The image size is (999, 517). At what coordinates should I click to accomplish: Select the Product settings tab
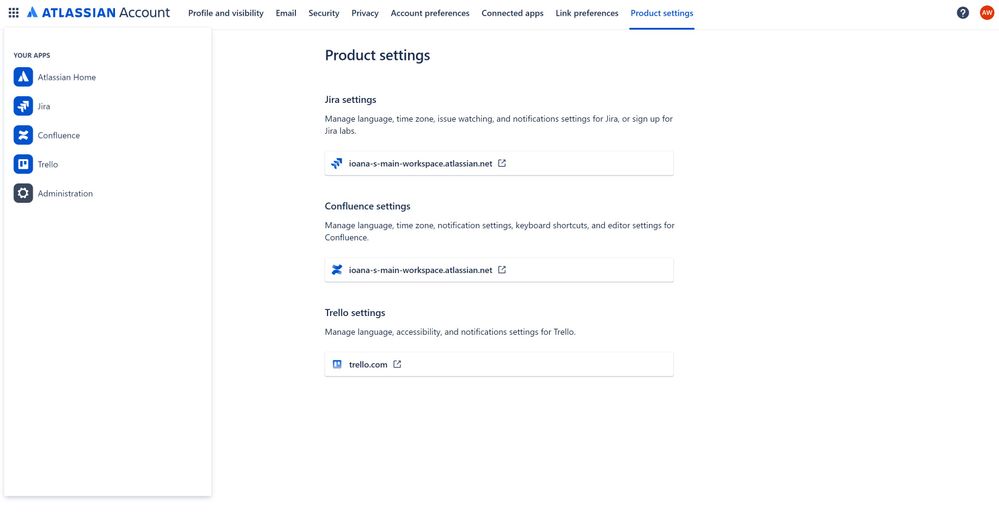(x=662, y=13)
